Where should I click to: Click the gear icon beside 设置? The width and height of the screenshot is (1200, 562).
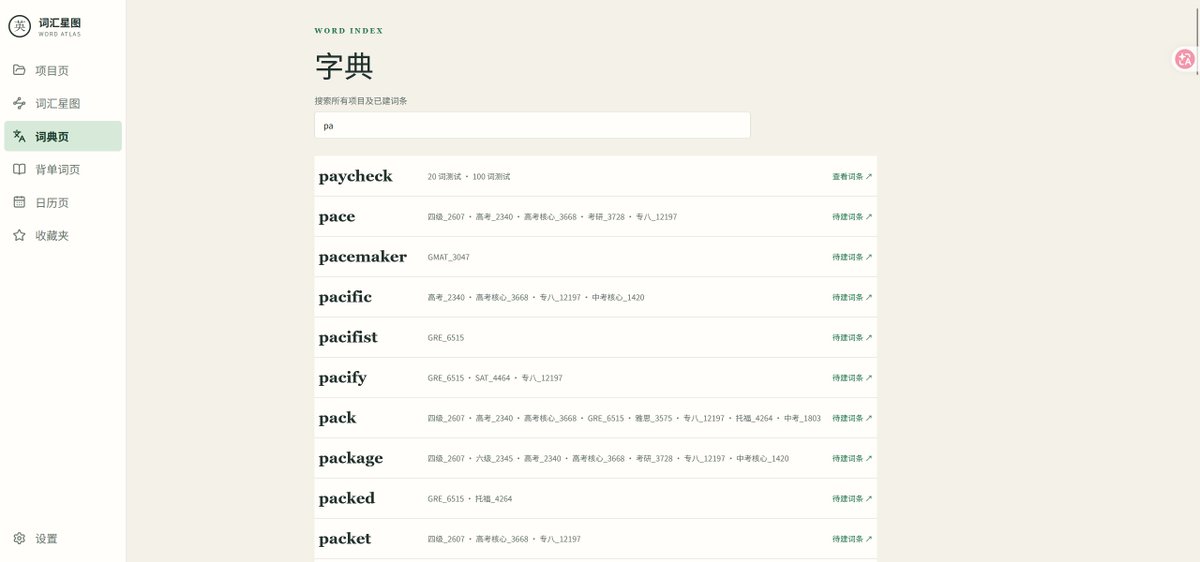(19, 538)
